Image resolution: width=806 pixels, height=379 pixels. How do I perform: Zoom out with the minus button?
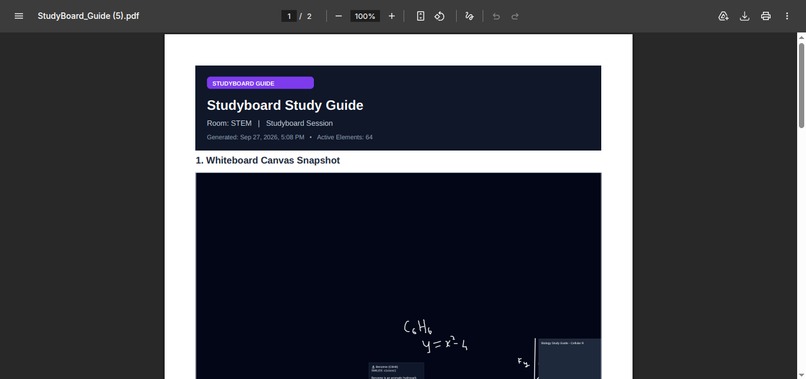coord(338,16)
